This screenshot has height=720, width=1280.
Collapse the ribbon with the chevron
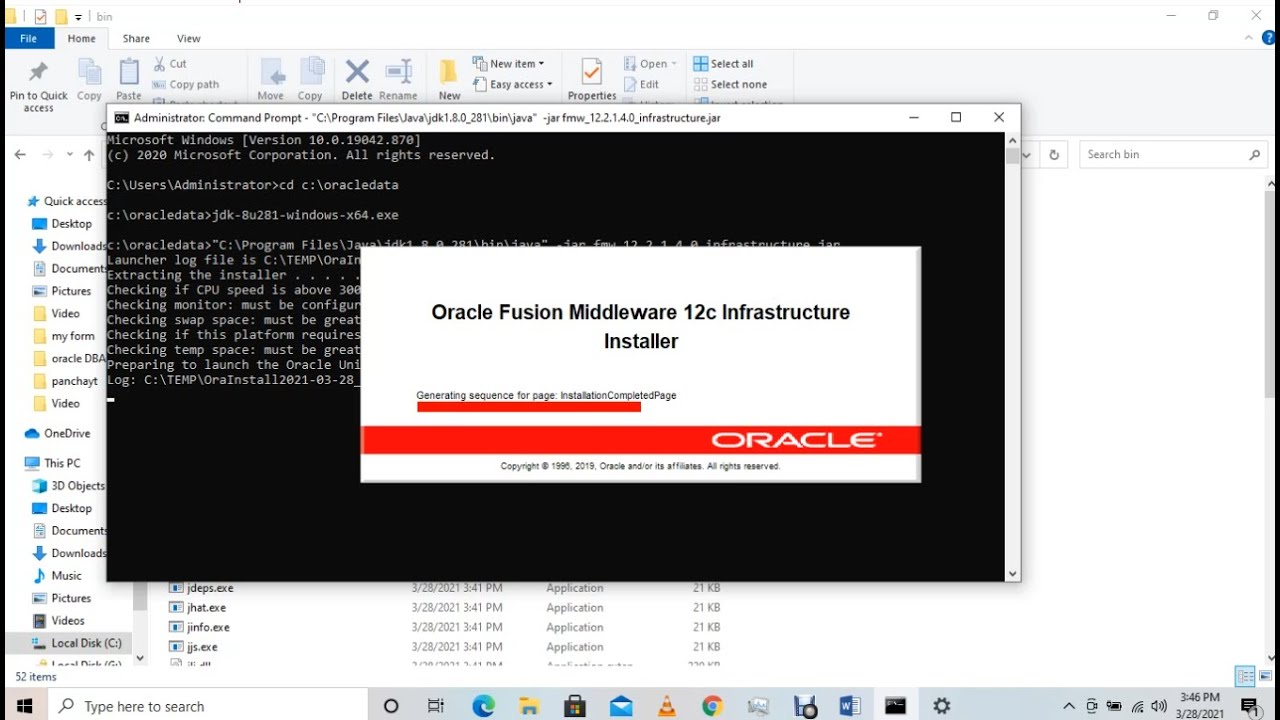[1250, 38]
